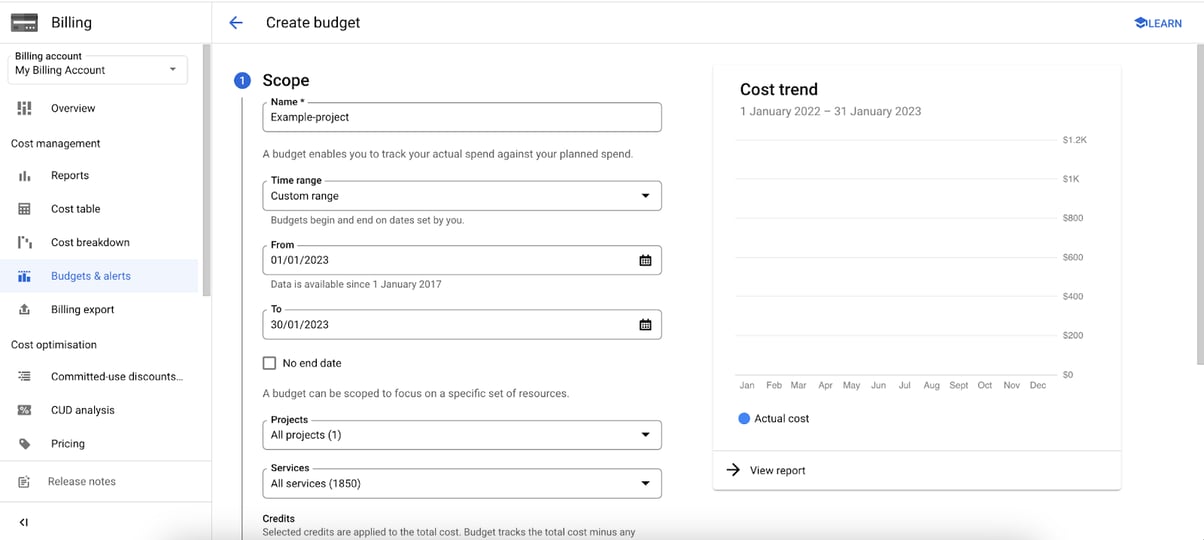
Task: Open Cost breakdown page
Action: tap(90, 243)
